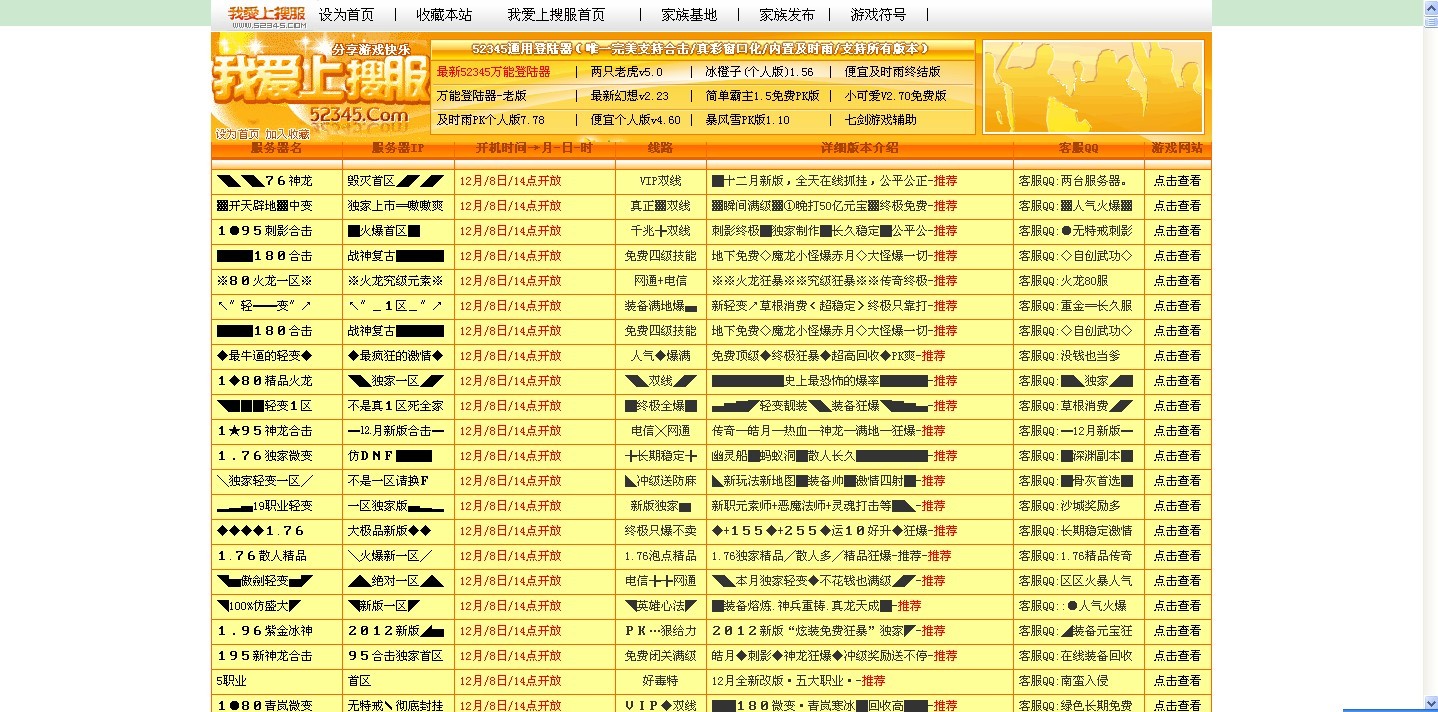Open 点击查看 for the 76神龙 server
Viewport: 1438px width, 712px height.
click(x=1177, y=181)
